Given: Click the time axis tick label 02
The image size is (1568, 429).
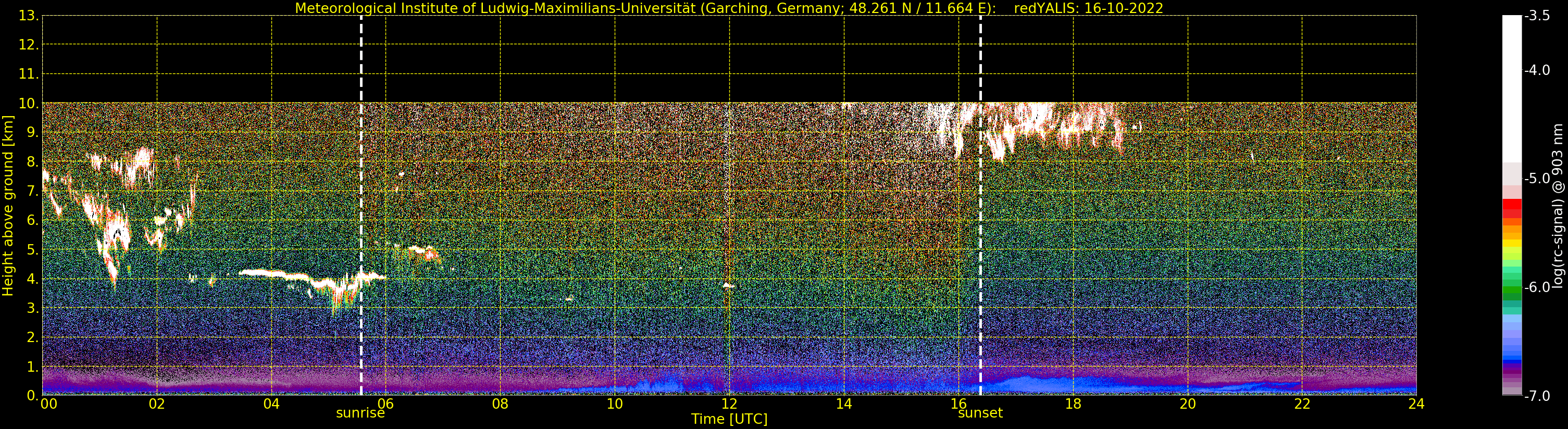Looking at the screenshot, I should (157, 404).
